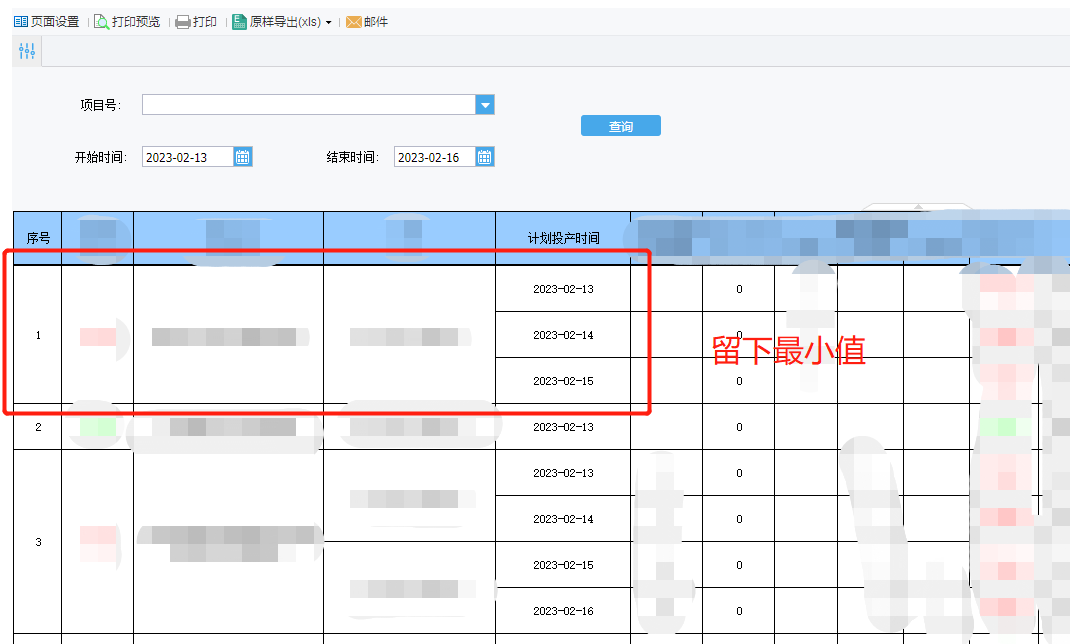The width and height of the screenshot is (1070, 644).
Task: Click 序号 cell 3
Action: tap(38, 542)
